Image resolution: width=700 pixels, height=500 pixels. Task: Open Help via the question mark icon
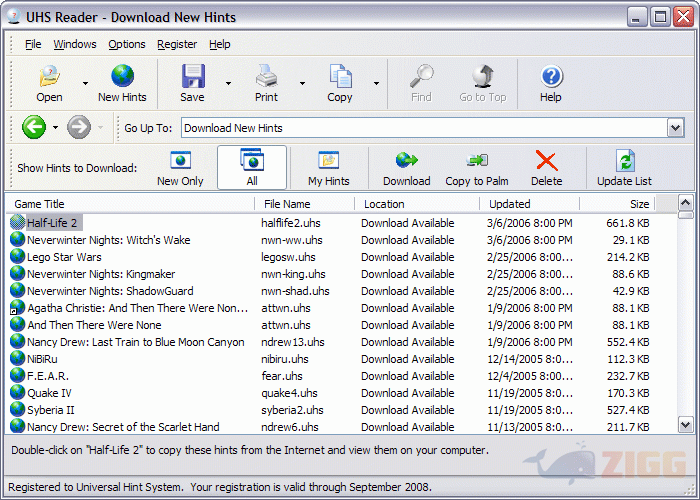click(x=551, y=76)
